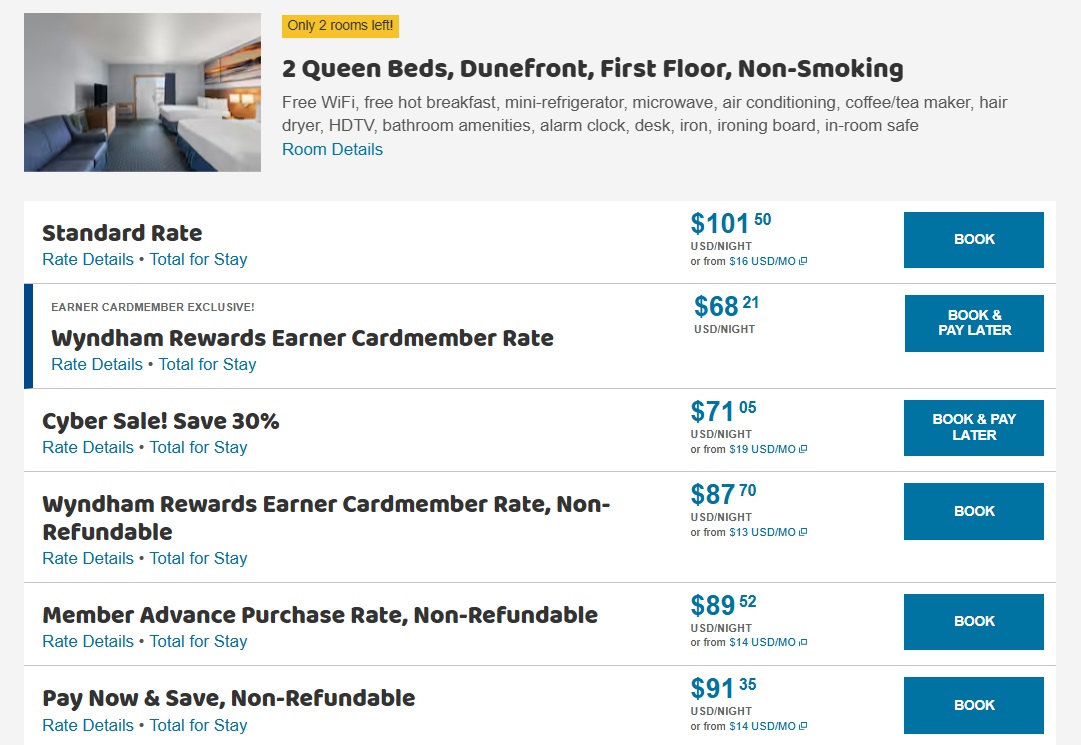Image resolution: width=1081 pixels, height=745 pixels.
Task: Book the Pay Now & Save rate
Action: (x=973, y=705)
